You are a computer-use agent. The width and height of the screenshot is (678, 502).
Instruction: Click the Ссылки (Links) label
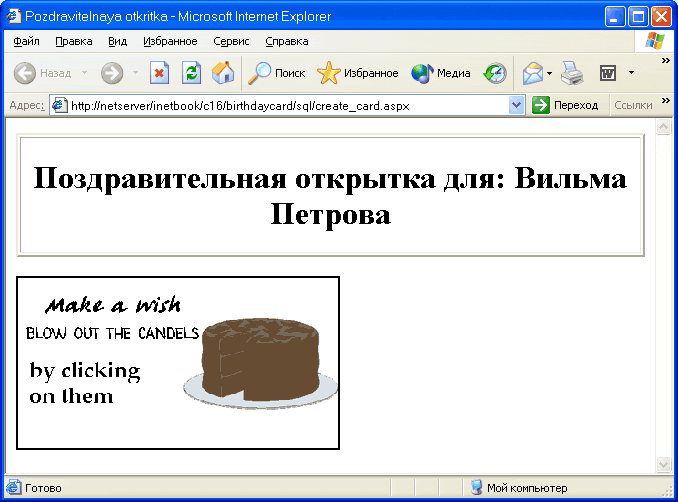pyautogui.click(x=633, y=105)
